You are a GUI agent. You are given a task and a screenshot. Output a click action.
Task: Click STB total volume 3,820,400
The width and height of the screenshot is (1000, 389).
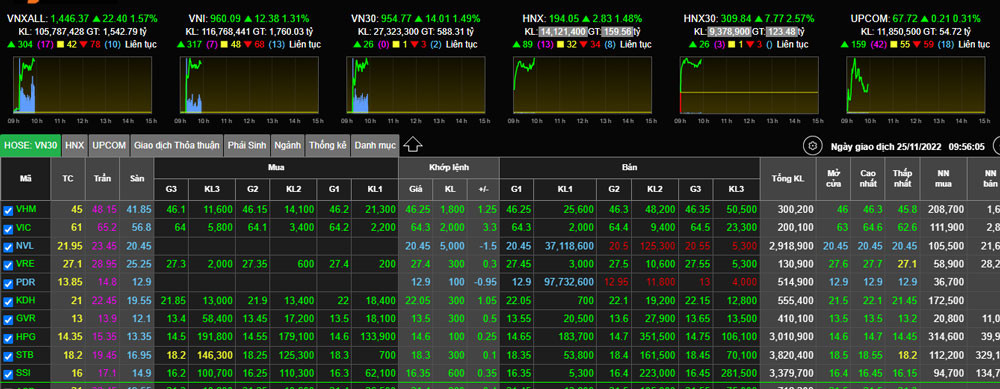pyautogui.click(x=791, y=356)
